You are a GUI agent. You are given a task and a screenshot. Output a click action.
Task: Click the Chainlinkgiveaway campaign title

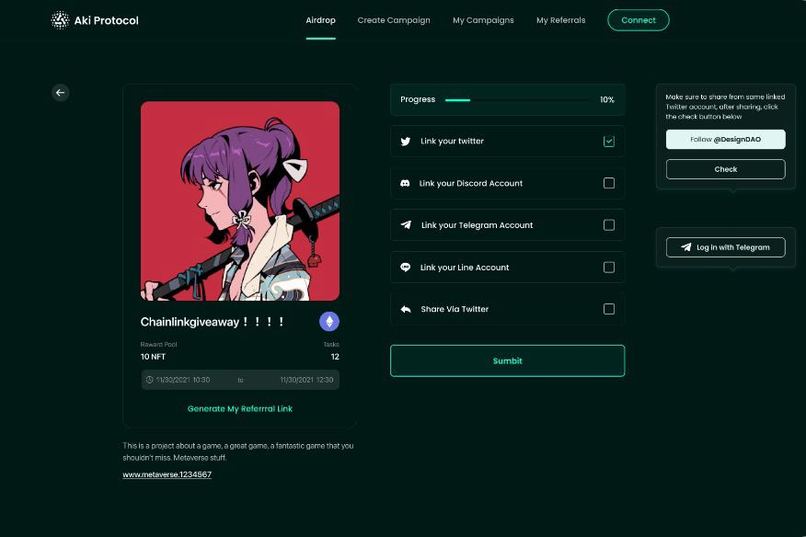[x=212, y=322]
